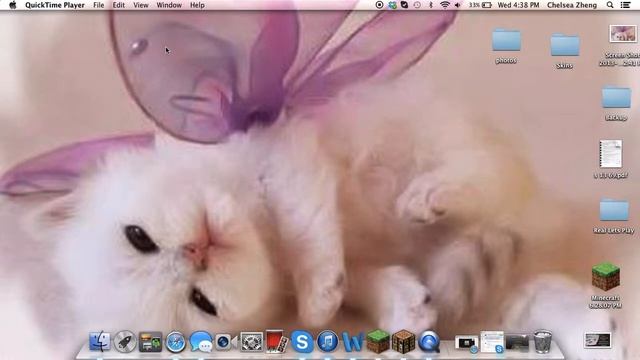Open iTunes music note icon
The width and height of the screenshot is (640, 360).
click(327, 342)
